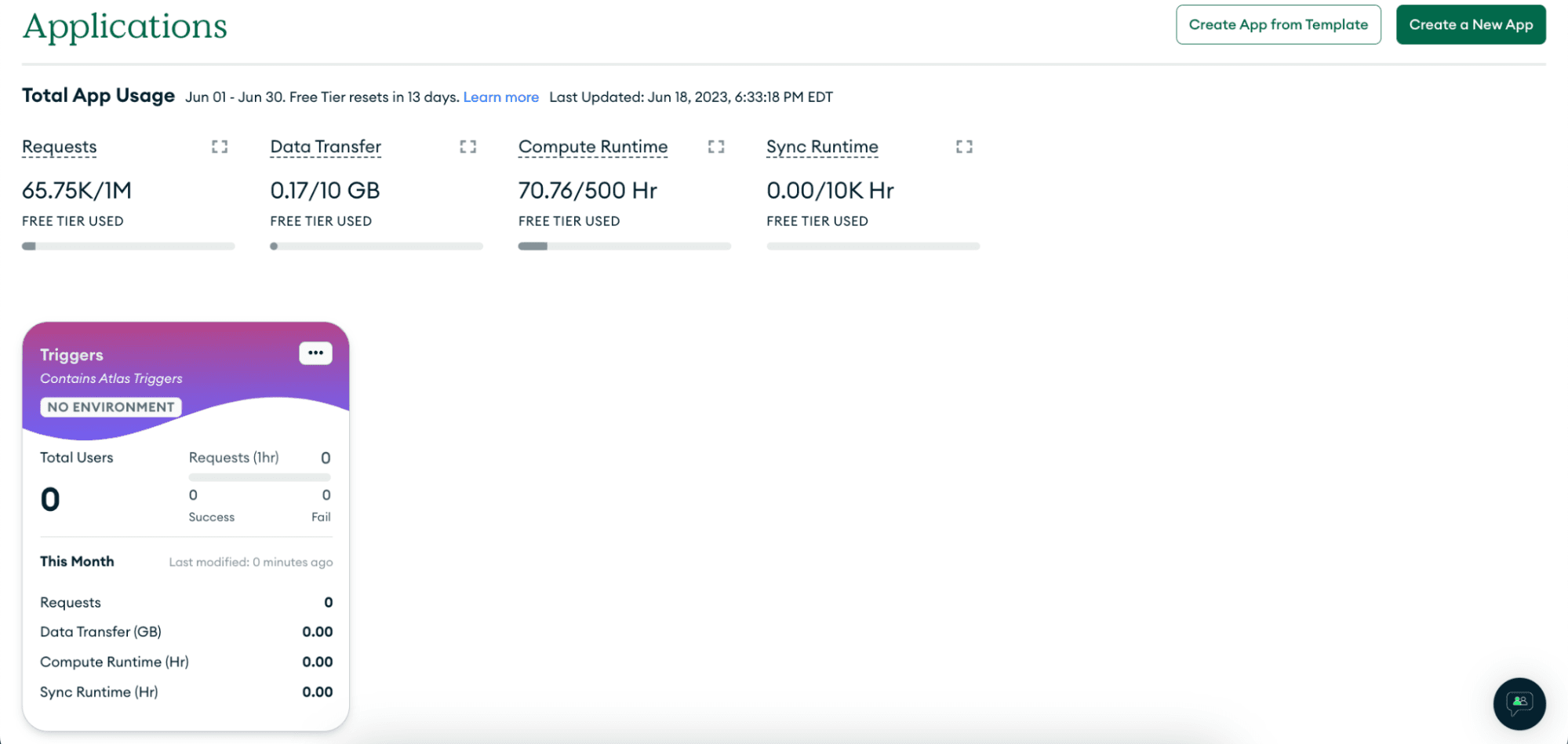Expand the Compute Runtime usage chart icon
1568x744 pixels.
(x=715, y=147)
